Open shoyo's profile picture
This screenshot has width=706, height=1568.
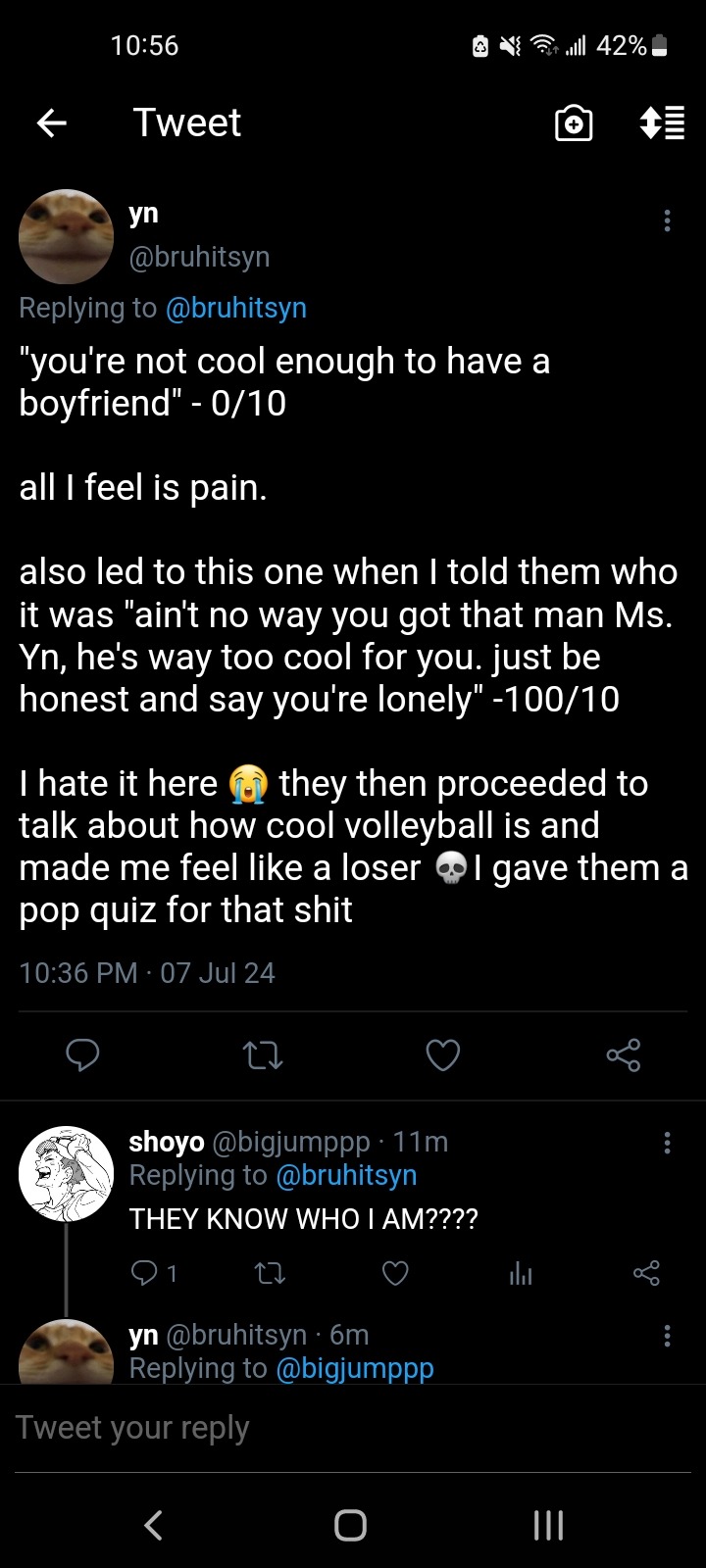click(x=66, y=1173)
